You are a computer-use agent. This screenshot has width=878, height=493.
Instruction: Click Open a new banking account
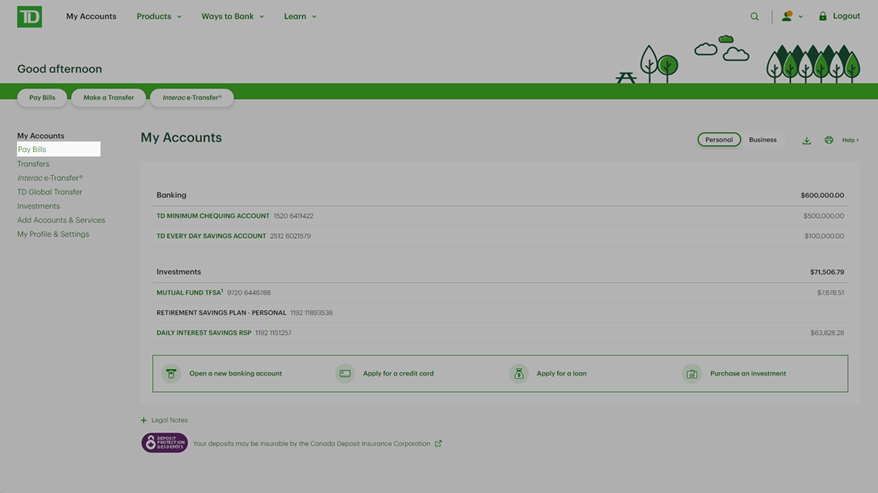(x=235, y=374)
